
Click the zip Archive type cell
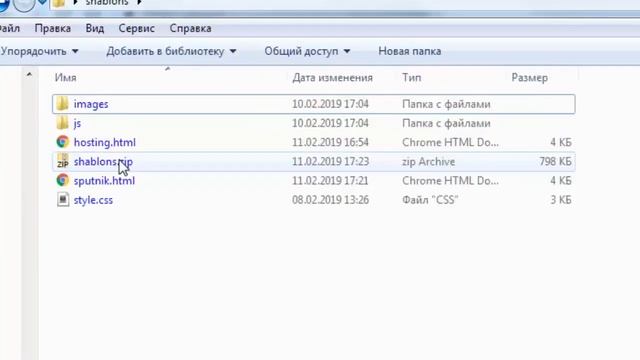point(429,162)
